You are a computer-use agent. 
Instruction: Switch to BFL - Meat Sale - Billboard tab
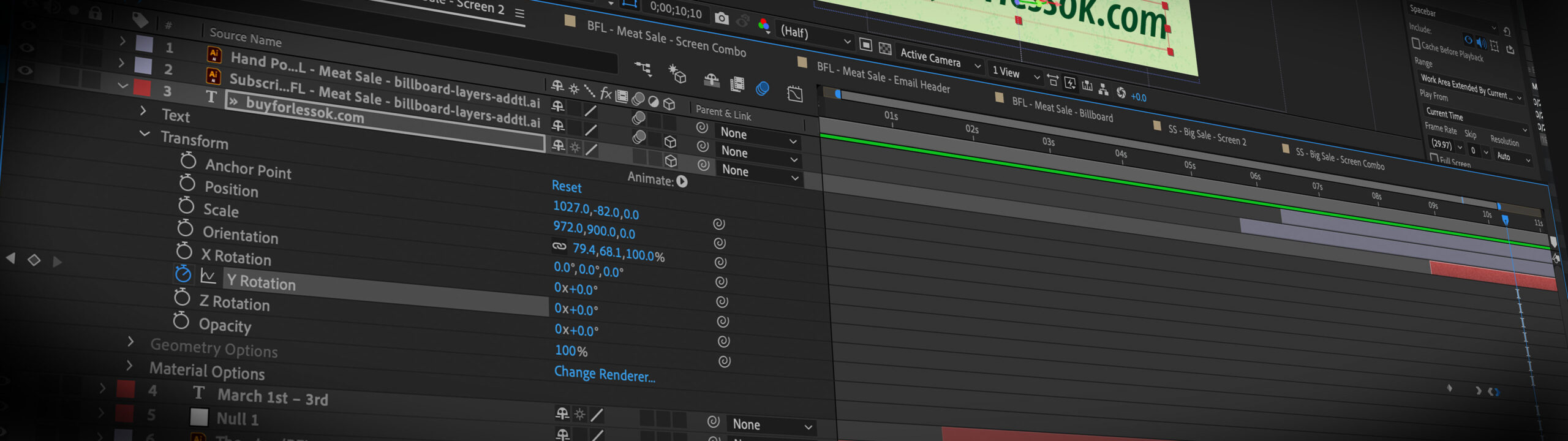coord(1061,109)
